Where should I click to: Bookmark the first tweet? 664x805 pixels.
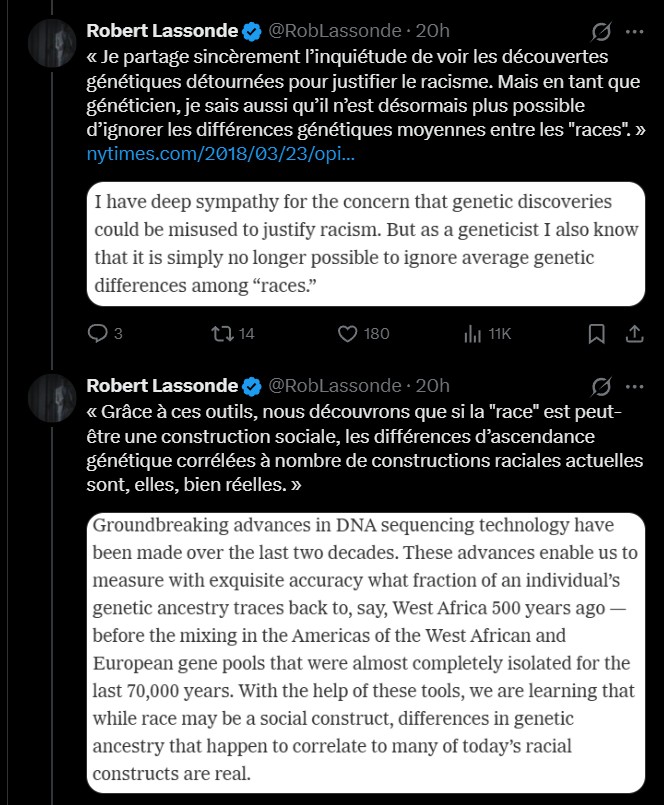(596, 333)
